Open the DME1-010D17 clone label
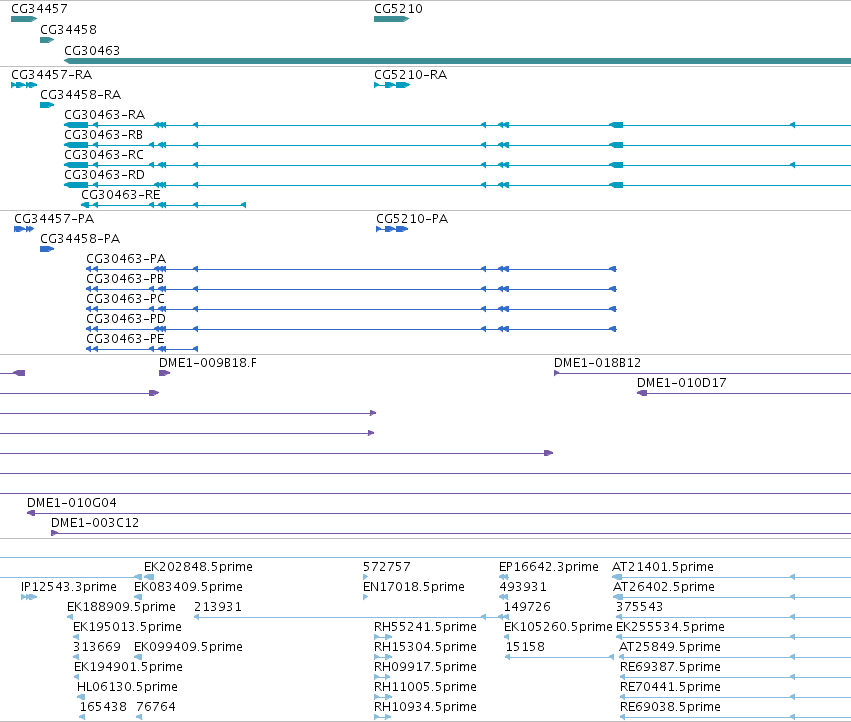The width and height of the screenshot is (851, 722). click(682, 383)
